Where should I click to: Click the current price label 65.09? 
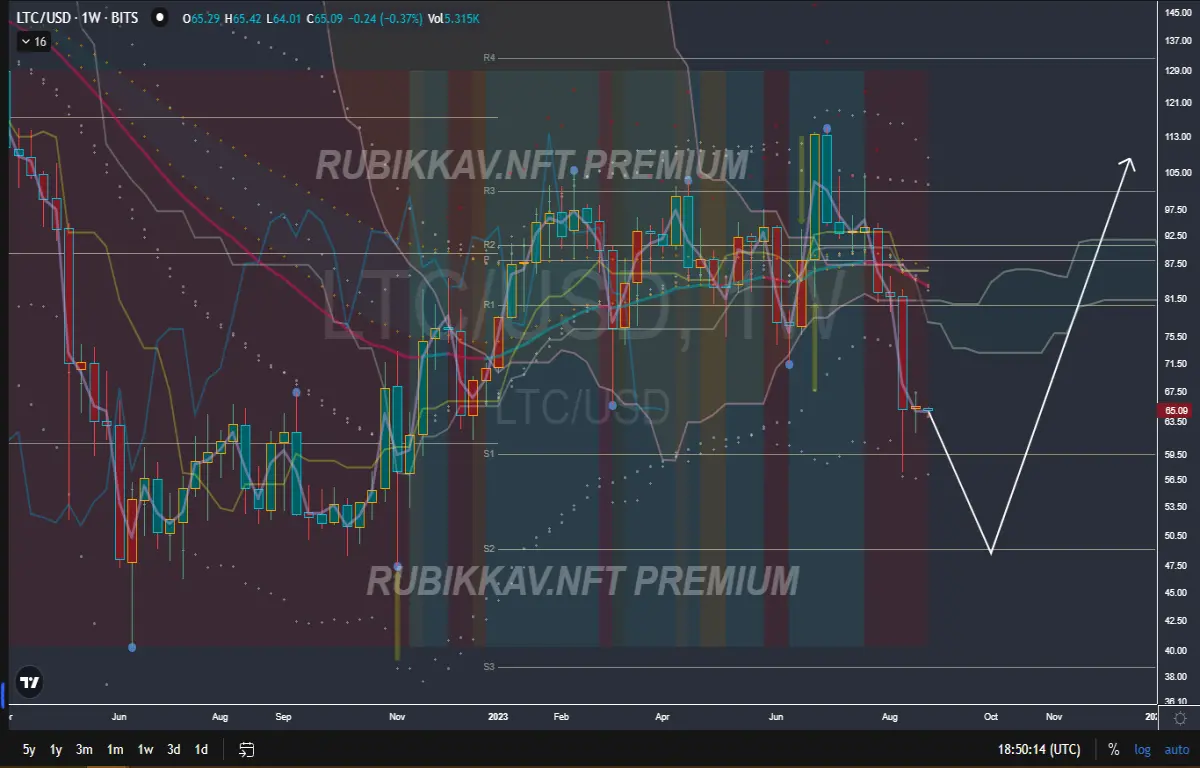pyautogui.click(x=1177, y=410)
